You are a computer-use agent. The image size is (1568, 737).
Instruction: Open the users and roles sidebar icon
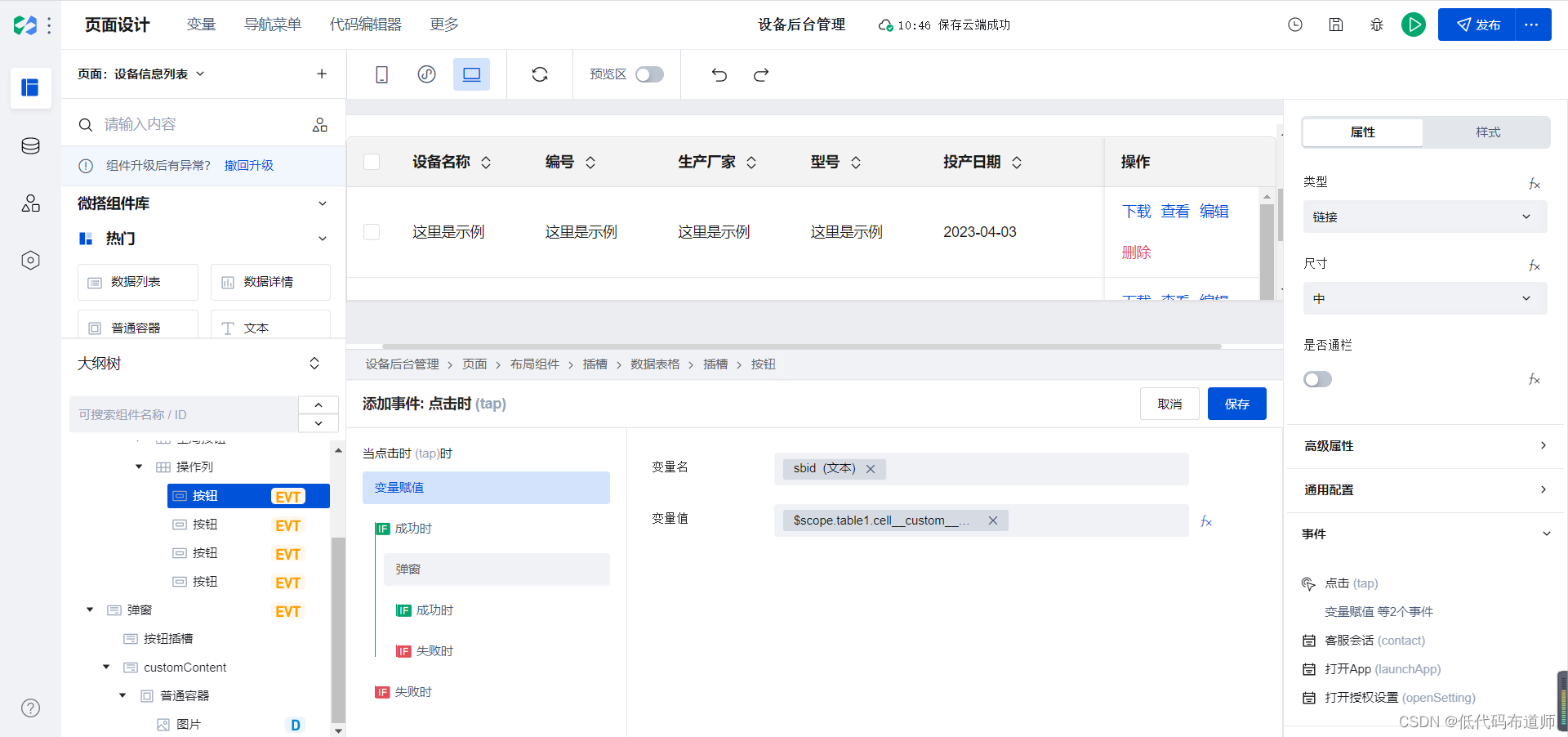click(x=31, y=203)
